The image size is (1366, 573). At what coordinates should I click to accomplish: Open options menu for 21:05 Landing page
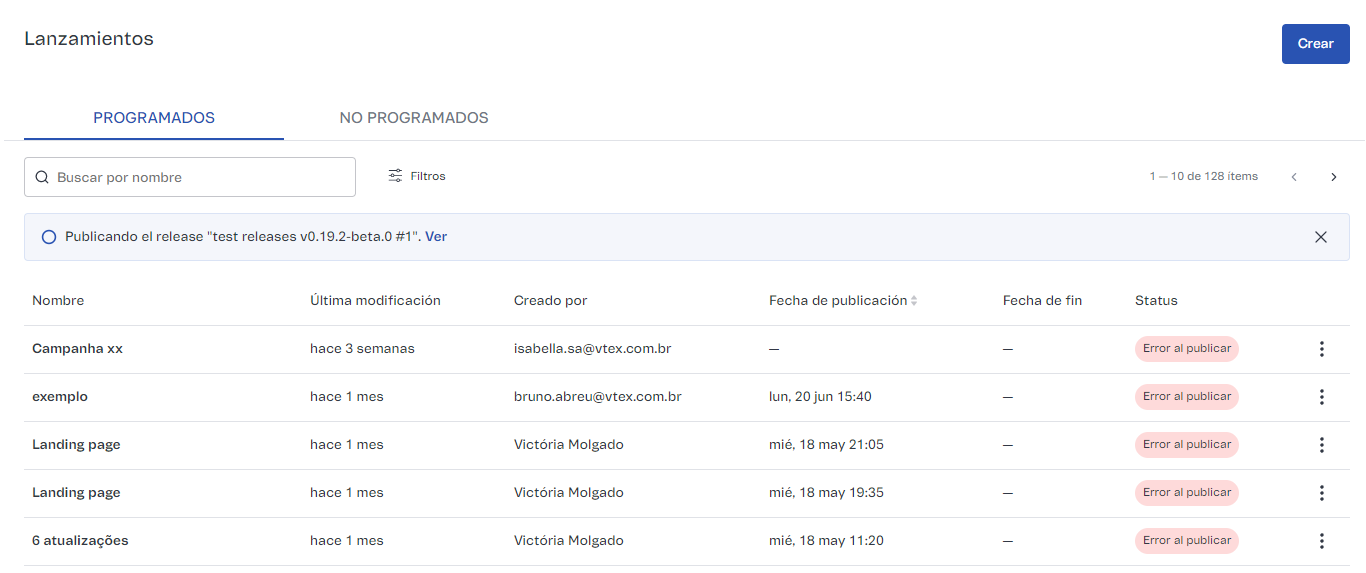(1321, 445)
